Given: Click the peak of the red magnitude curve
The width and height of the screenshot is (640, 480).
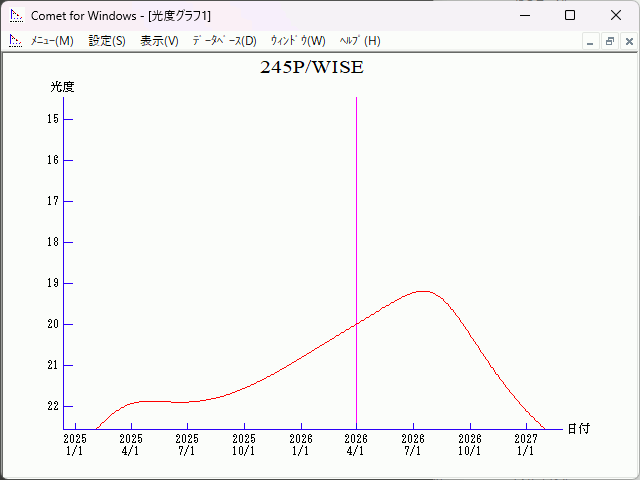Looking at the screenshot, I should pos(423,291).
